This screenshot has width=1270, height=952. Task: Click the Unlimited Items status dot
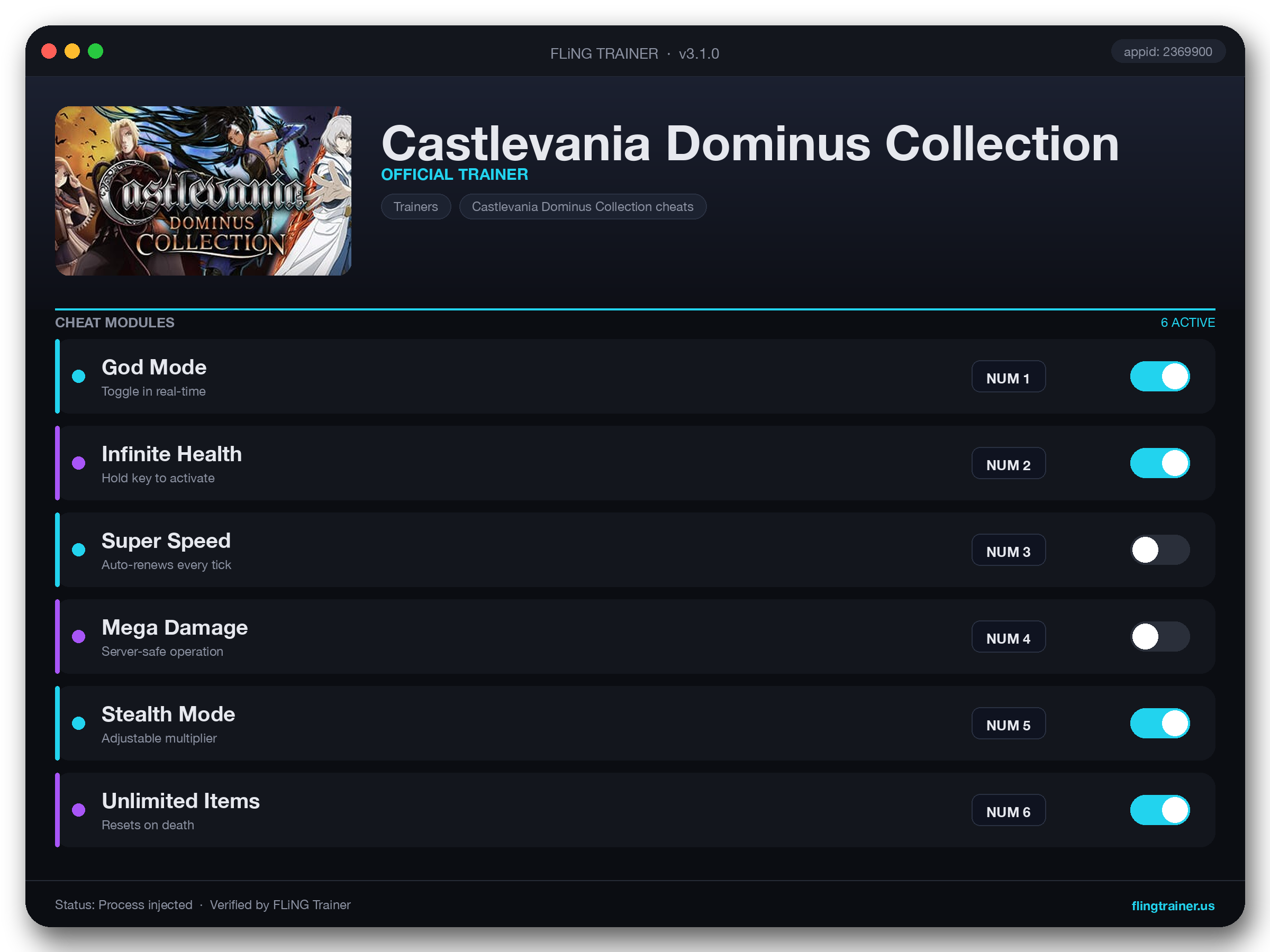click(x=79, y=810)
